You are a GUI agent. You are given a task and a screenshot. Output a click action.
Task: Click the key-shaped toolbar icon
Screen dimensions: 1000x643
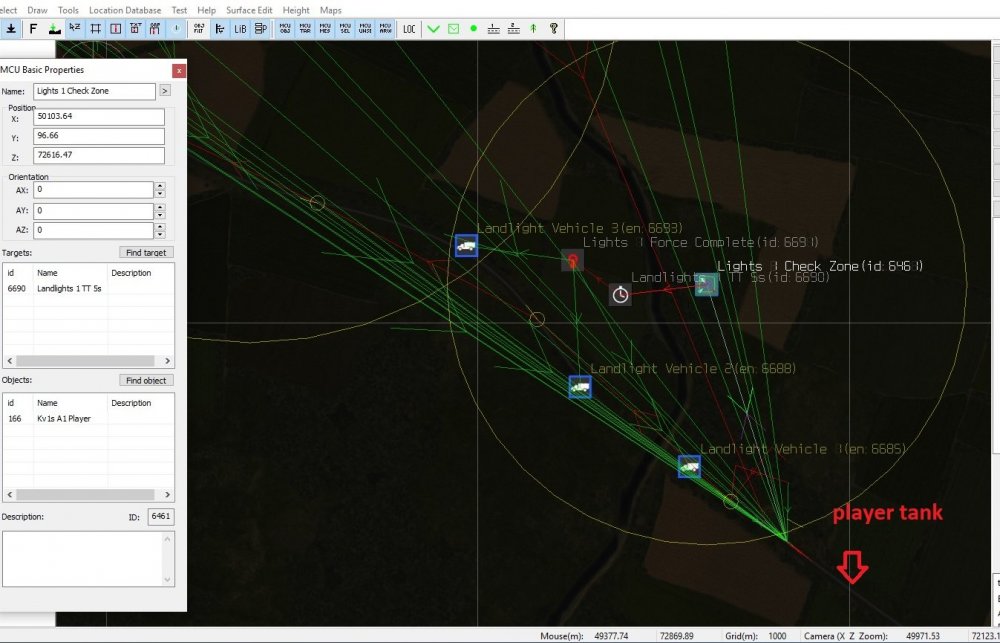click(x=554, y=29)
